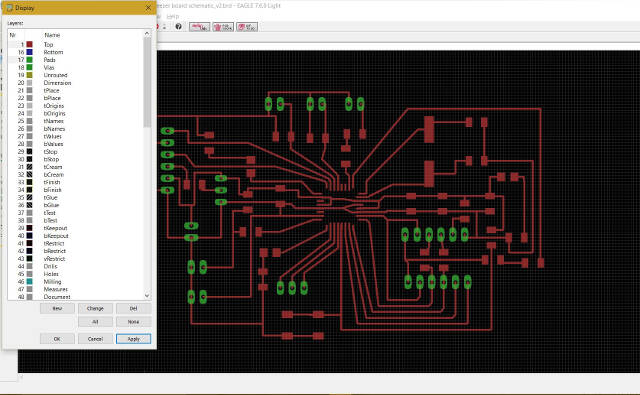This screenshot has width=640, height=395.
Task: Select the bNames layer row
Action: coord(76,129)
